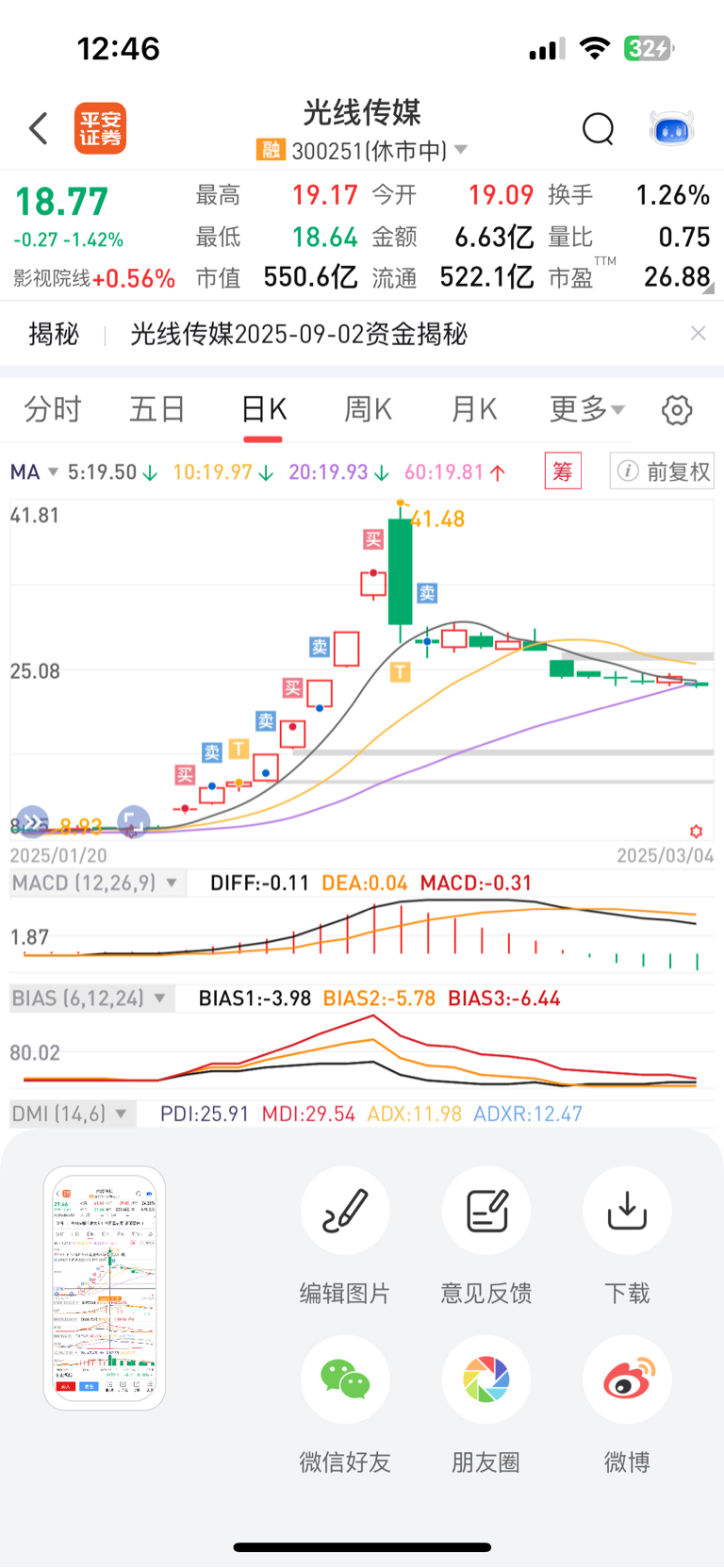Tap the 12:46 clock in status bar

click(118, 48)
